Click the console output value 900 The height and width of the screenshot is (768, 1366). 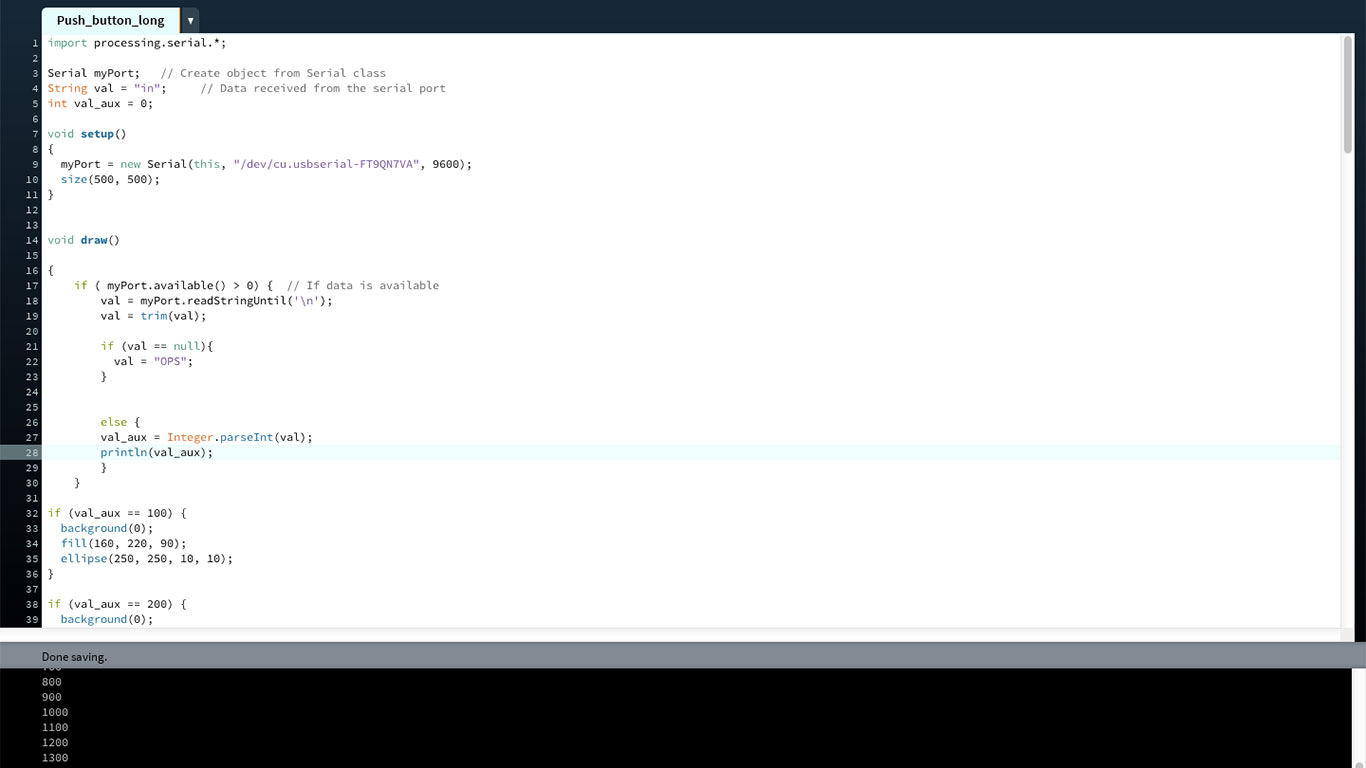52,697
